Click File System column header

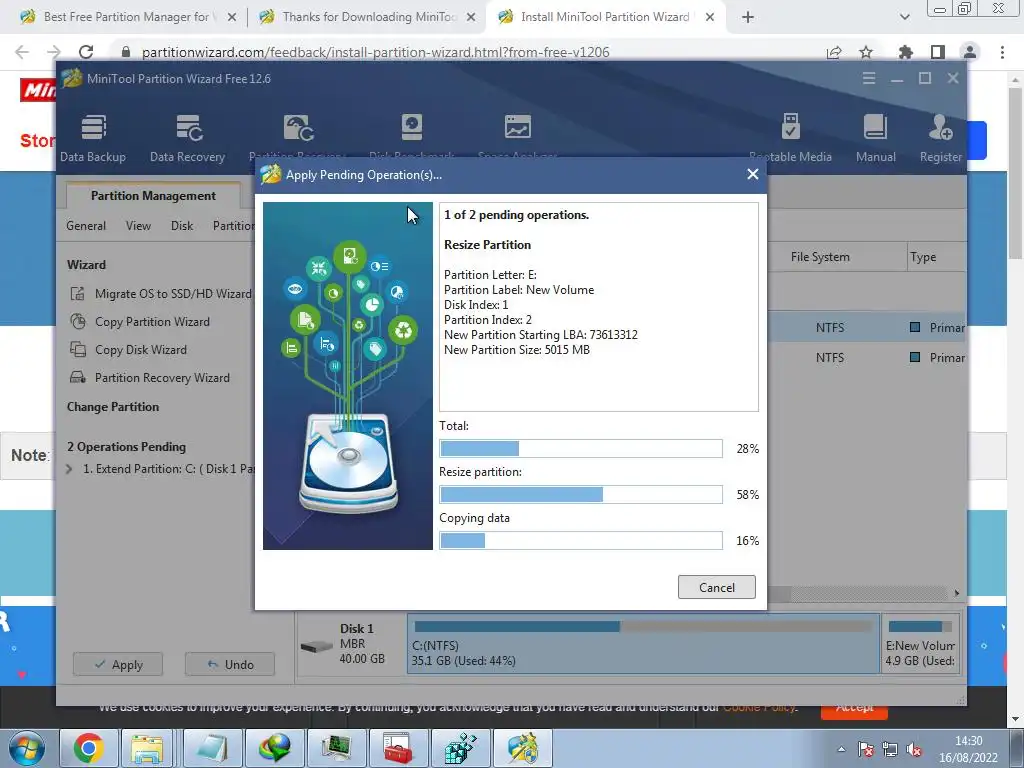tap(820, 257)
